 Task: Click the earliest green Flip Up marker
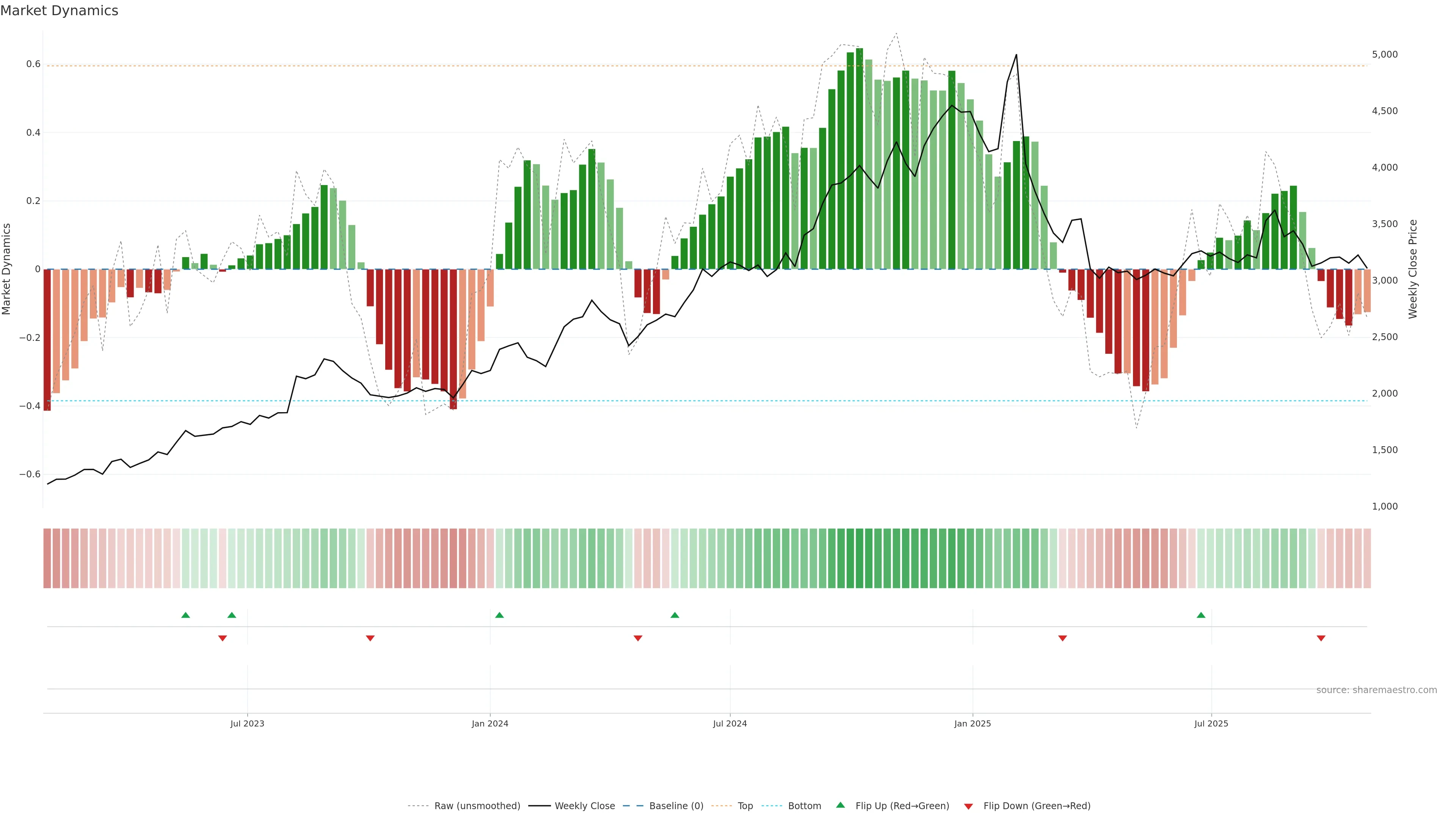click(x=185, y=615)
